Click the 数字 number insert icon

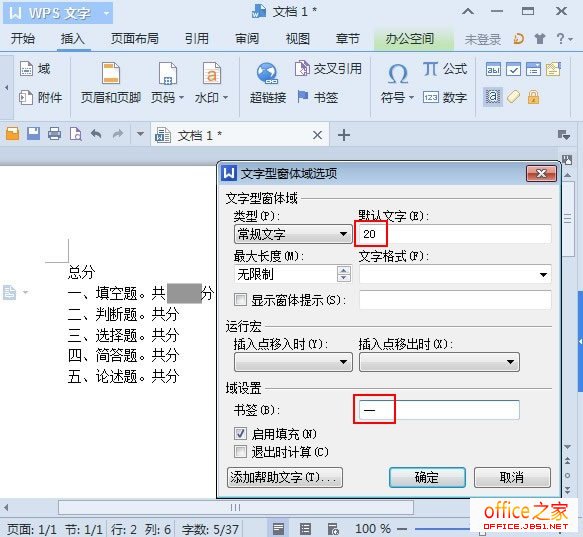[x=445, y=97]
